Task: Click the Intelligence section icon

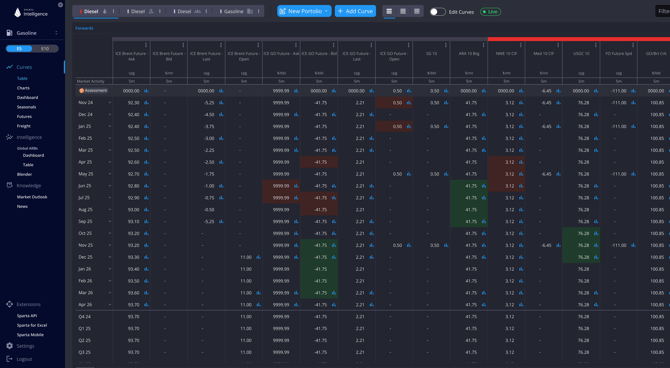Action: click(9, 137)
